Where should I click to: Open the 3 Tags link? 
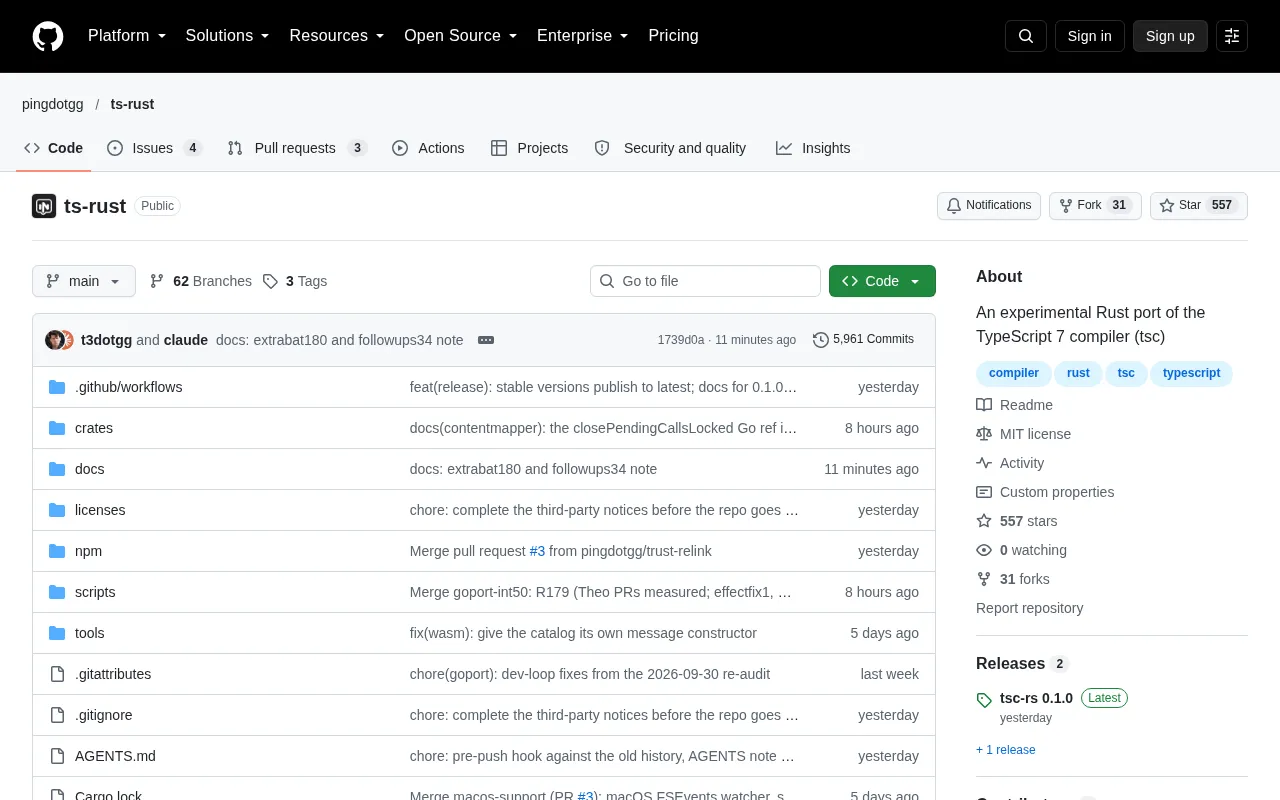[295, 281]
